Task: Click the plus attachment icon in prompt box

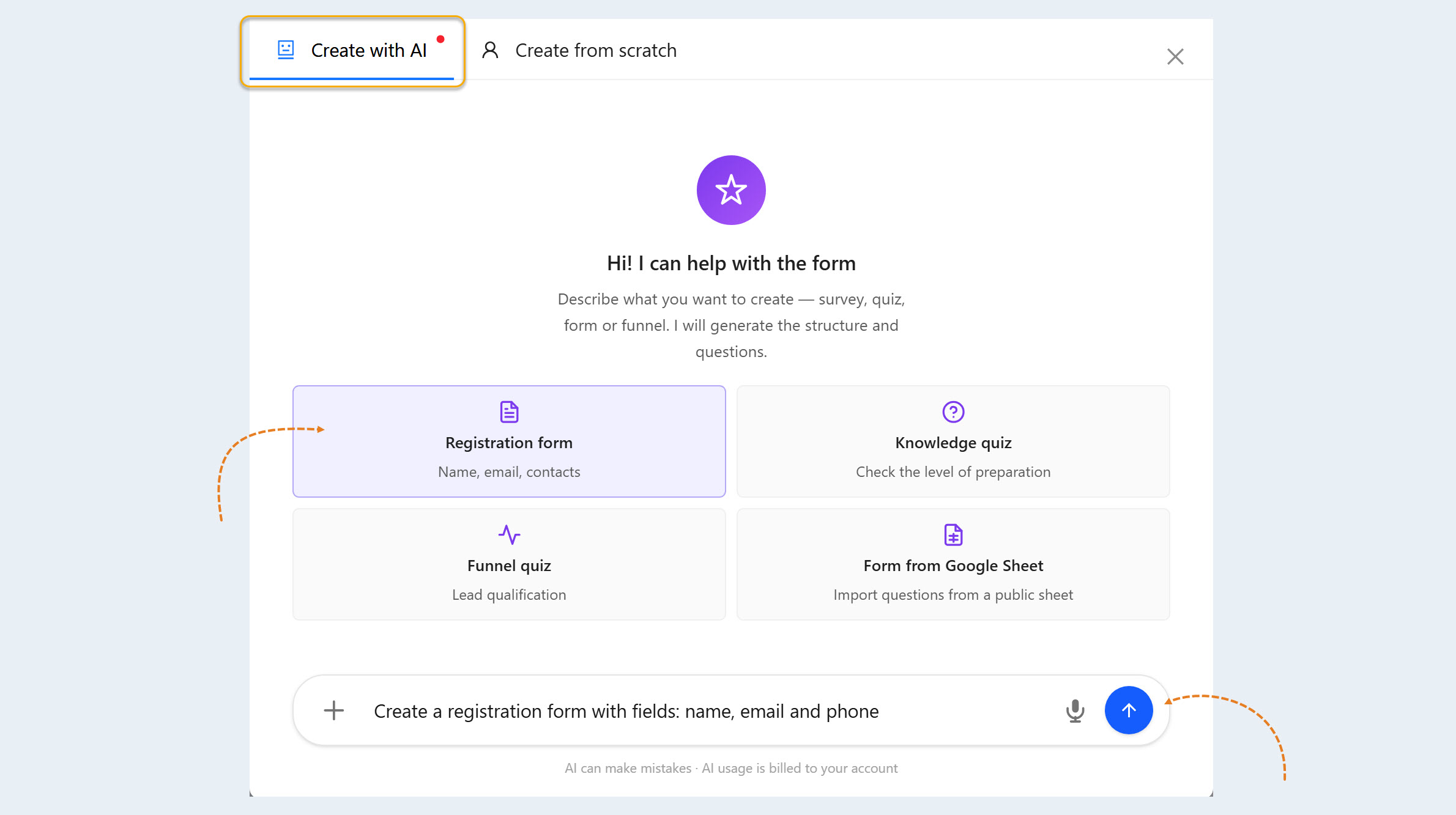Action: 333,710
